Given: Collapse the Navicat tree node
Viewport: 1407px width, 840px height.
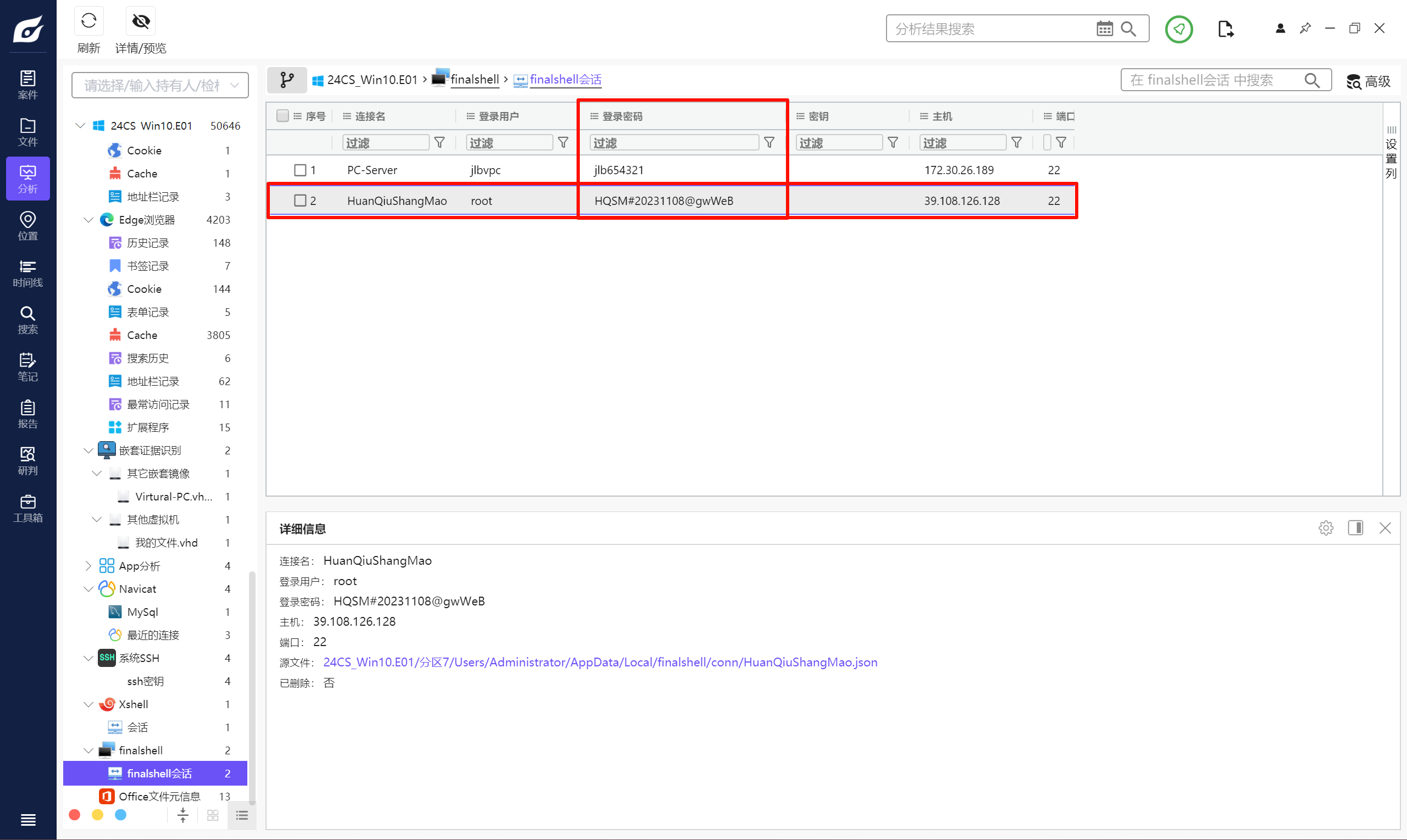Looking at the screenshot, I should [88, 589].
